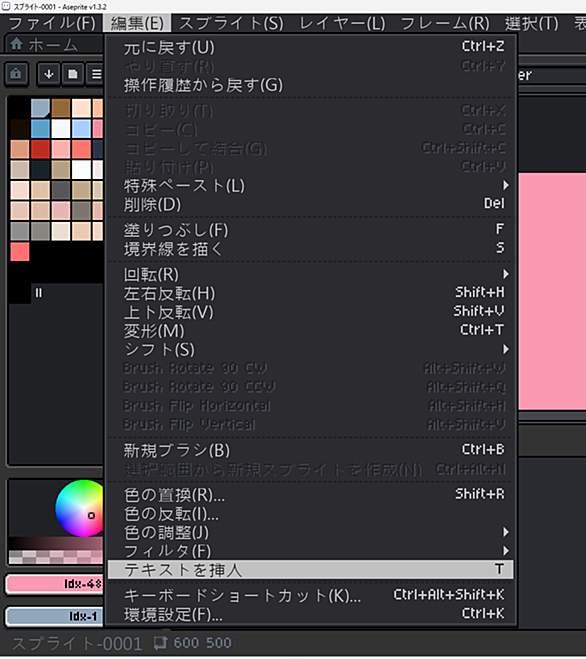Screen dimensions: 586x659
Task: Click the home icon on ホーム tab
Action: [x=17, y=44]
